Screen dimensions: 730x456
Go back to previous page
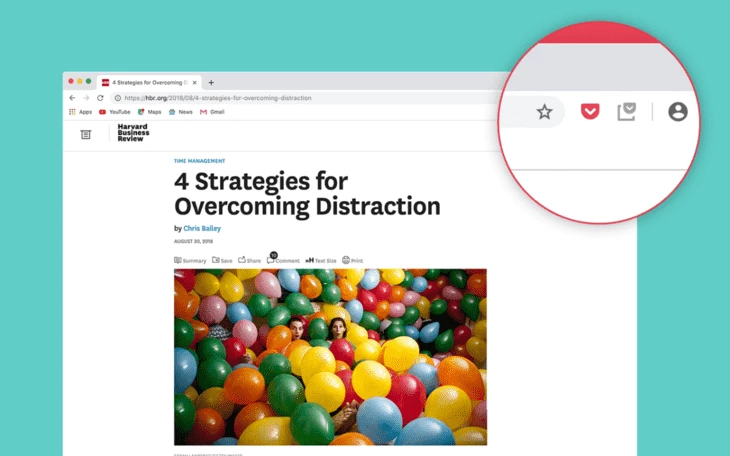72,98
